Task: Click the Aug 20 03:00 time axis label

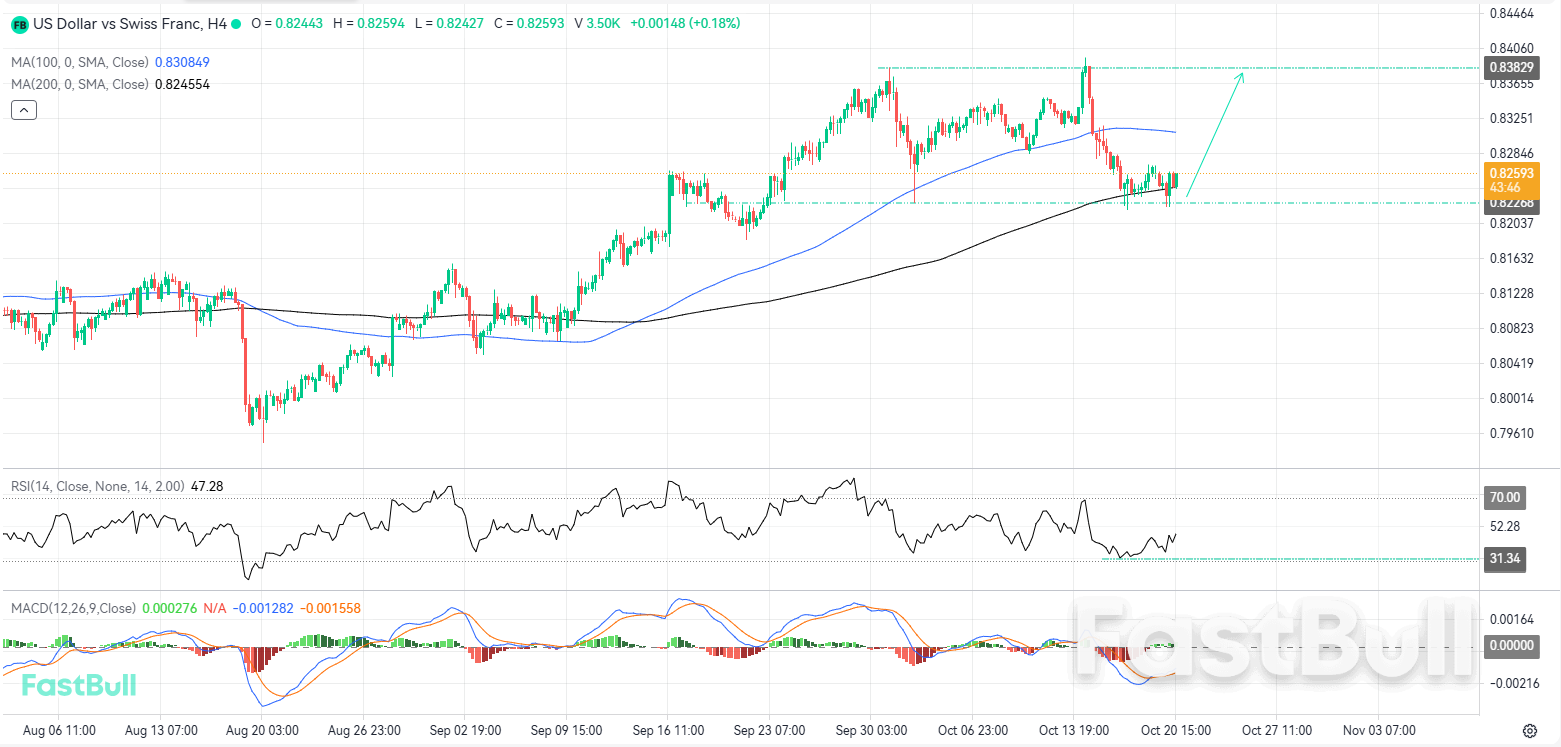Action: click(261, 730)
